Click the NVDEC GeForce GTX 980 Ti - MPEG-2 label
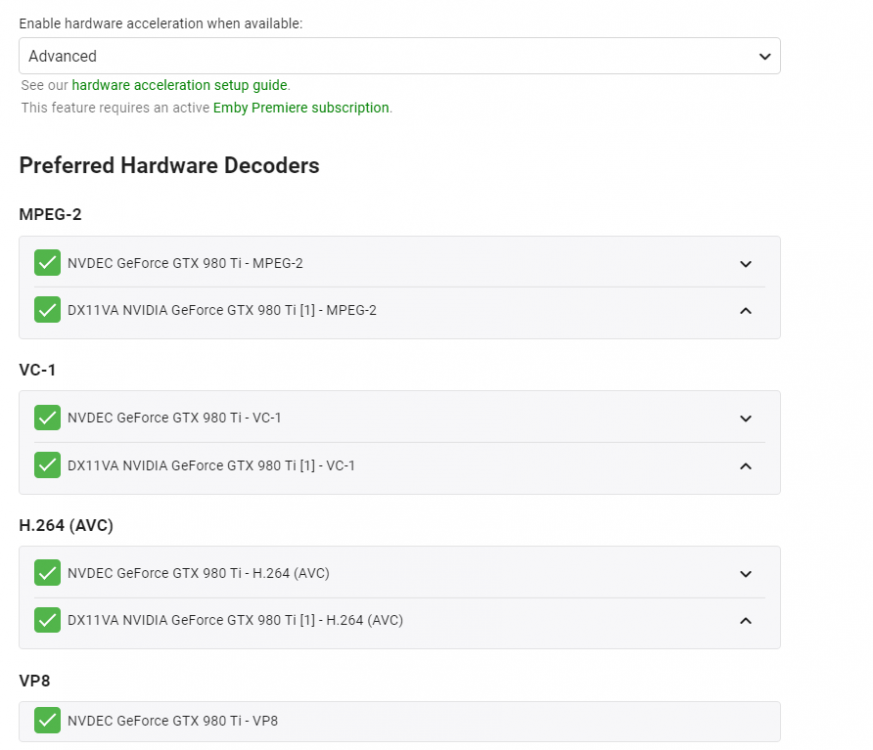Image resolution: width=873 pixels, height=750 pixels. coord(185,263)
